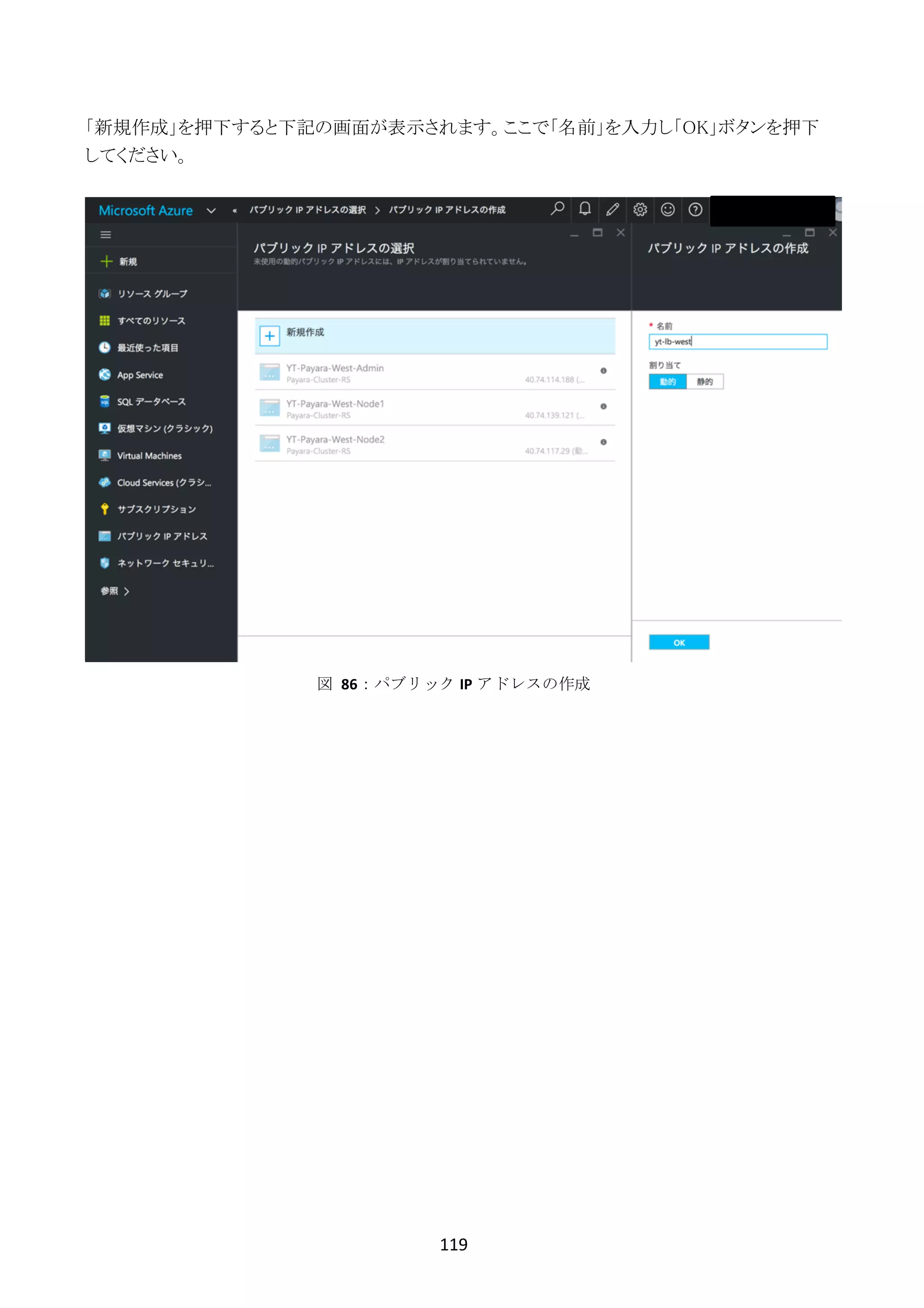Click the YT-Payara-West-Admin resource icon
The height and width of the screenshot is (1308, 924).
[x=270, y=372]
